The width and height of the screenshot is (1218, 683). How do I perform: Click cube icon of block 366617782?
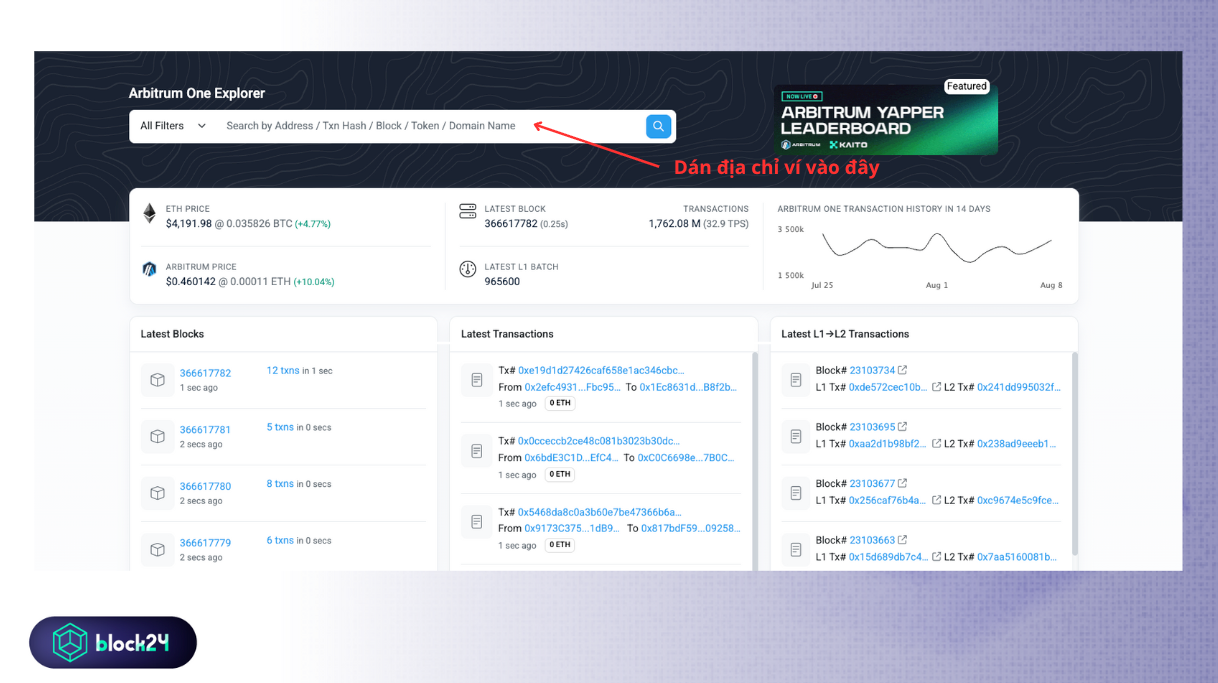[157, 380]
